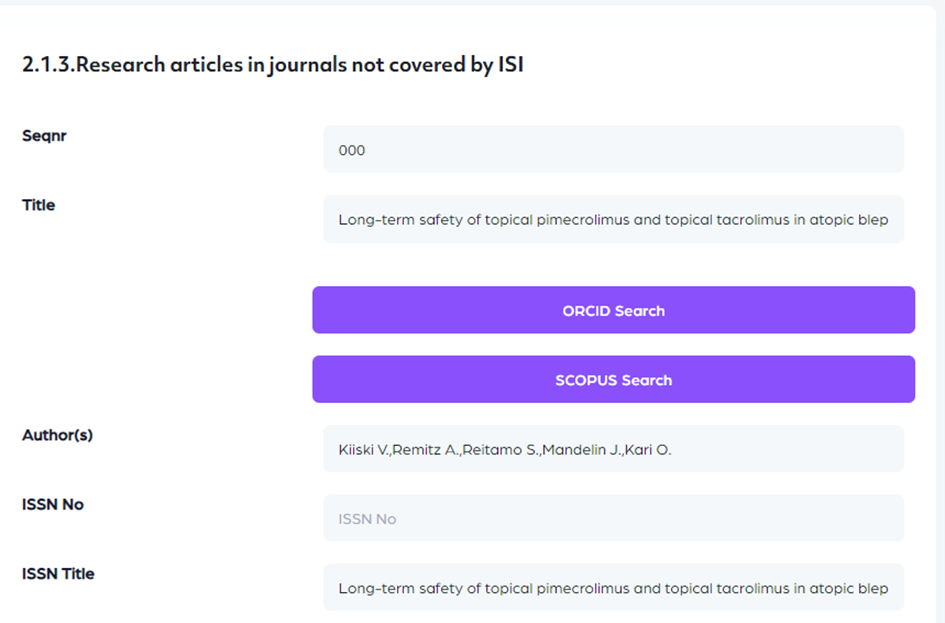Click the Author(s) label
Screen dimensions: 945x623
tap(57, 435)
